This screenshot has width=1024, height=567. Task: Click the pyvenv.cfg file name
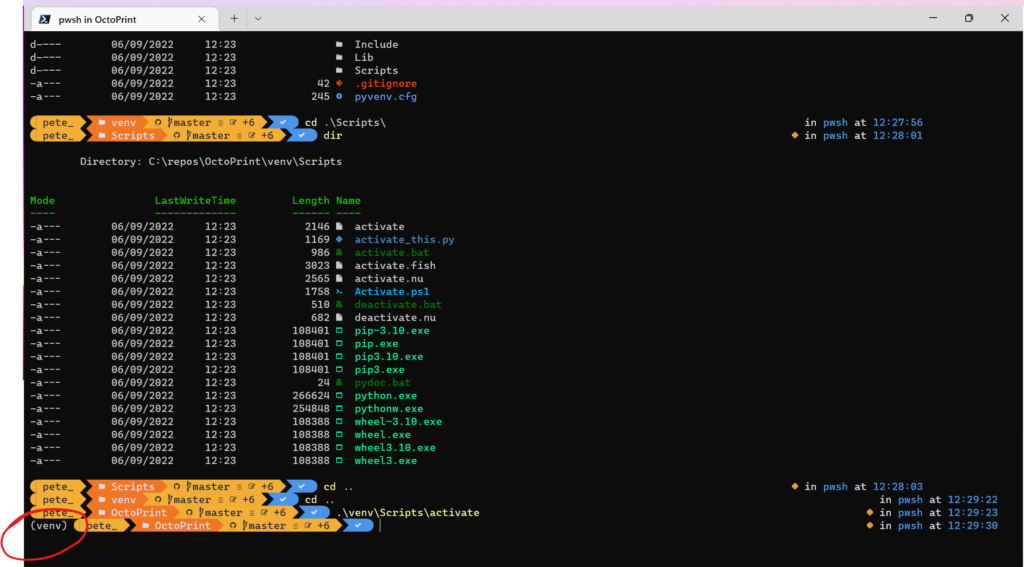tap(385, 97)
